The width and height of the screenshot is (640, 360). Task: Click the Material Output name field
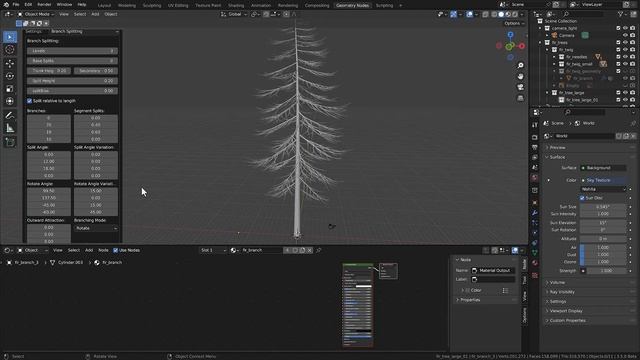(x=493, y=270)
